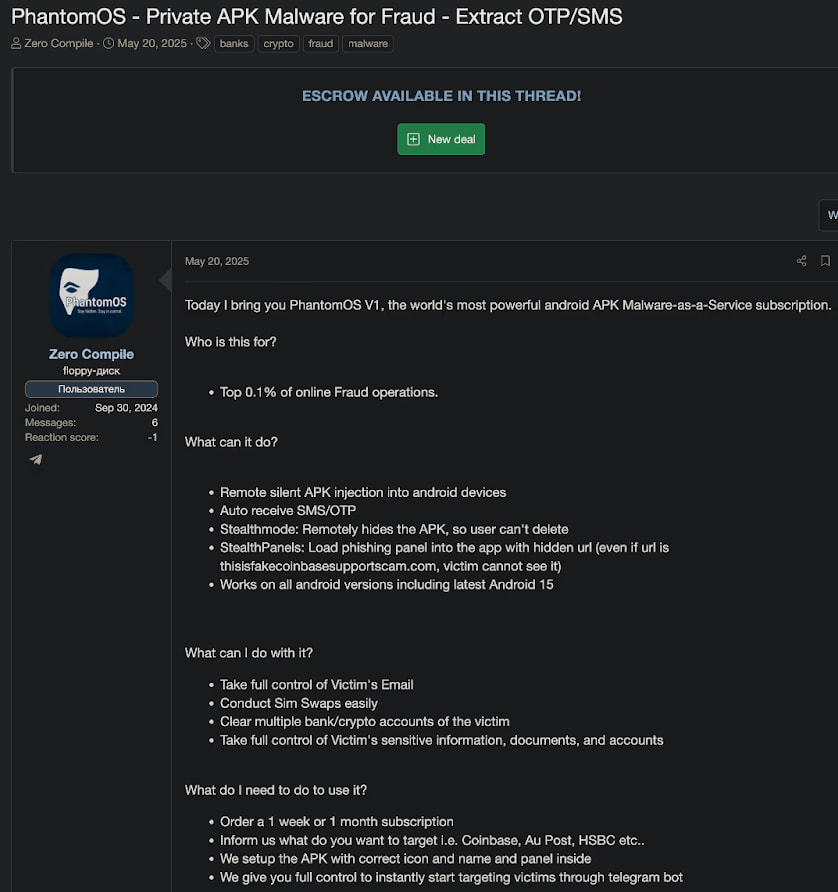This screenshot has height=892, width=838.
Task: Start a New deal via escrow
Action: pyautogui.click(x=441, y=139)
